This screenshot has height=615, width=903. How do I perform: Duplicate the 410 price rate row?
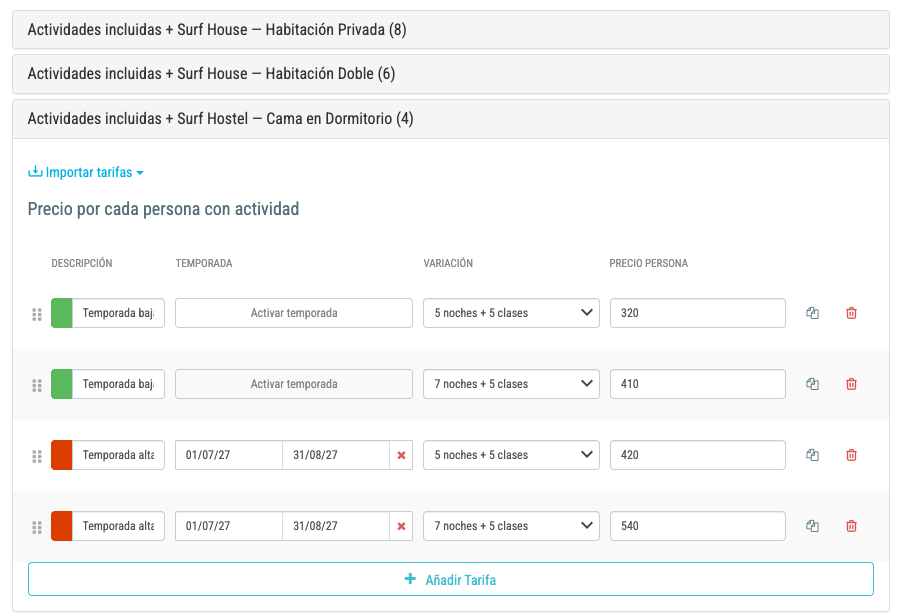pyautogui.click(x=812, y=384)
